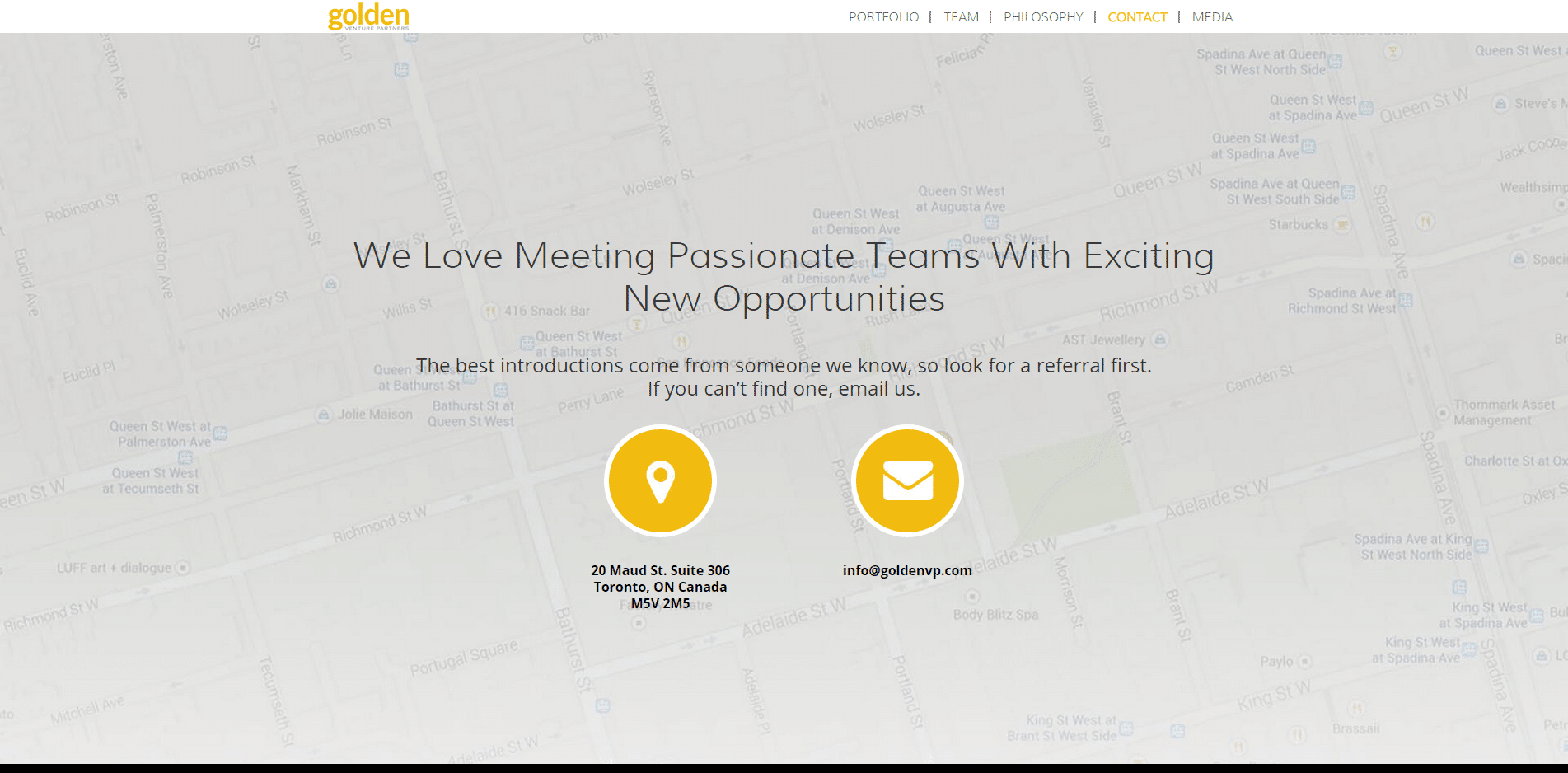Open the Media page

[x=1212, y=16]
